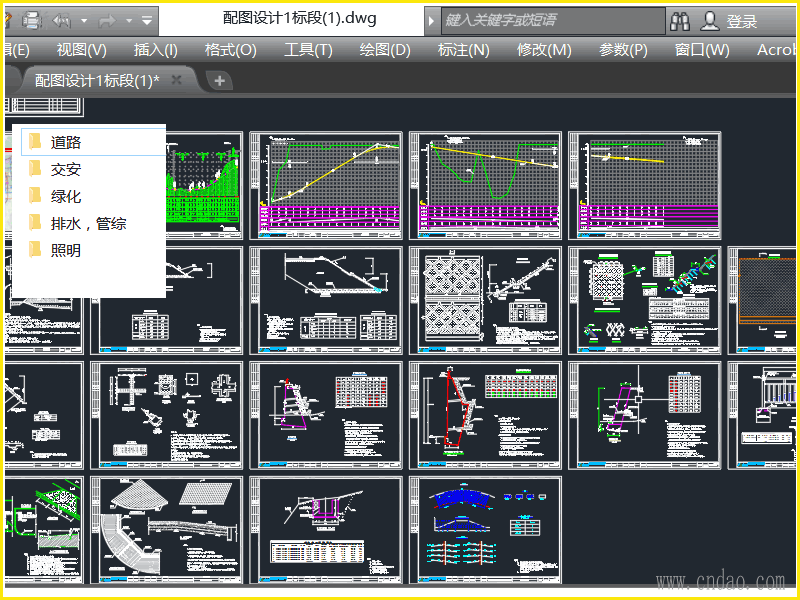This screenshot has height=600, width=800.
Task: Click the folder icon beside 道路
Action: pos(35,141)
